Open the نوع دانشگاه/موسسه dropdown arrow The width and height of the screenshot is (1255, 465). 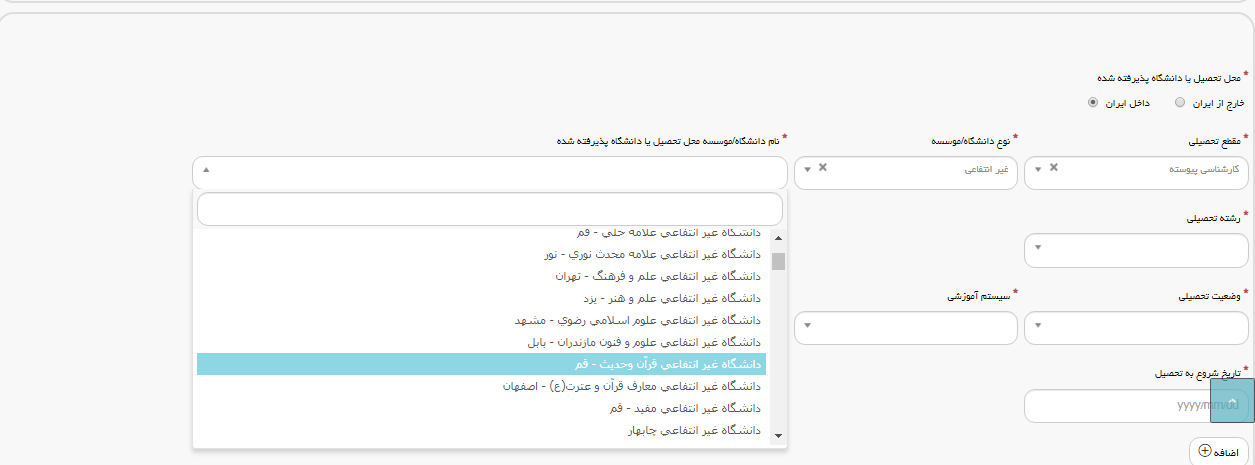point(808,169)
